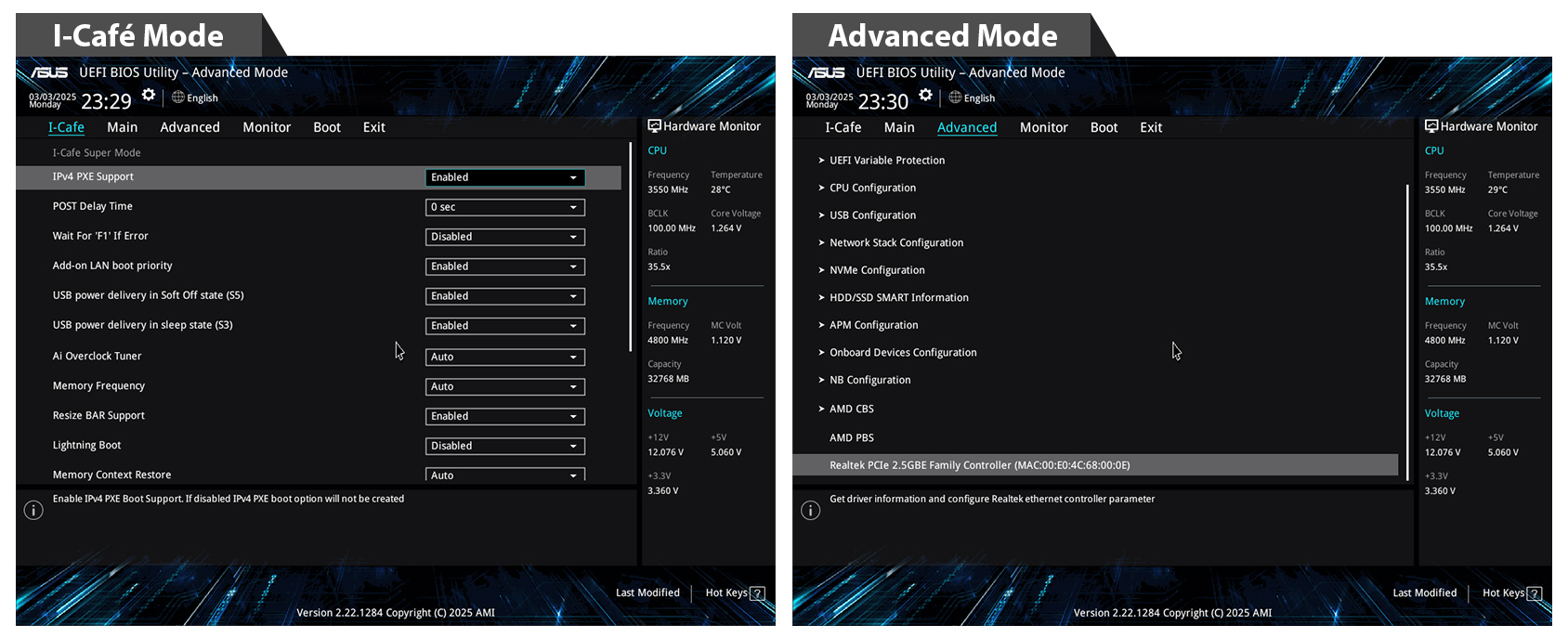Click Hardware Monitor display icon in I-Café Mode screen
Viewport: 1568px width, 638px height.
pyautogui.click(x=654, y=126)
